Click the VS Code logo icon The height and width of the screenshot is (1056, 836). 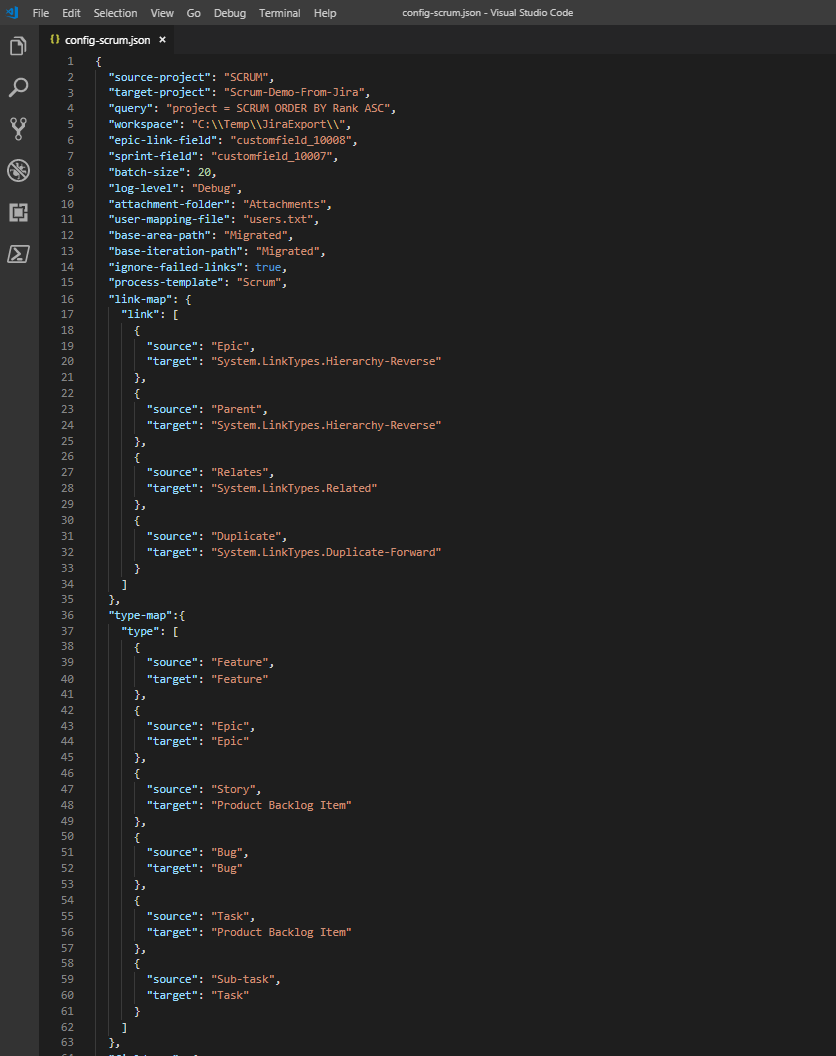coord(12,13)
